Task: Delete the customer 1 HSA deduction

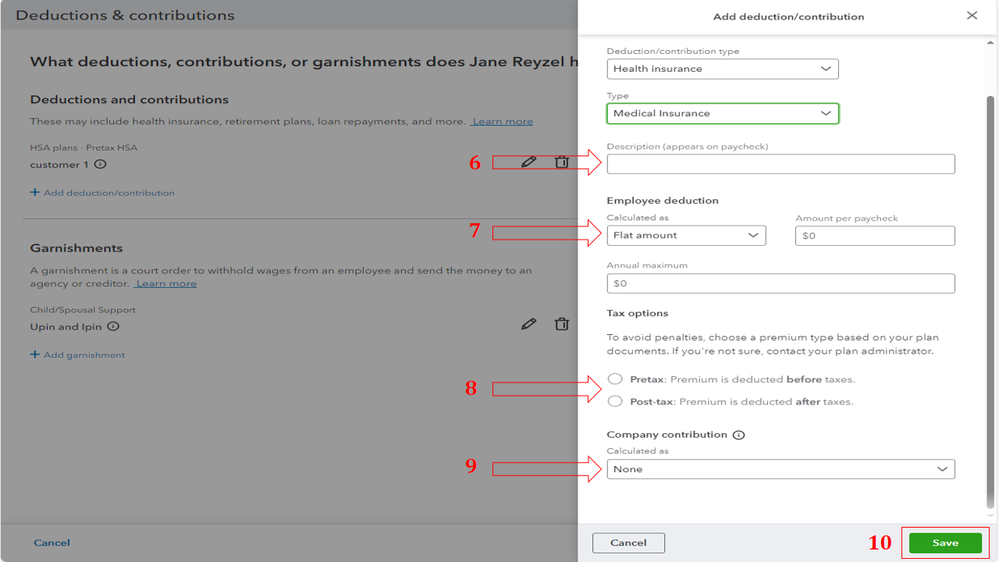Action: (562, 162)
